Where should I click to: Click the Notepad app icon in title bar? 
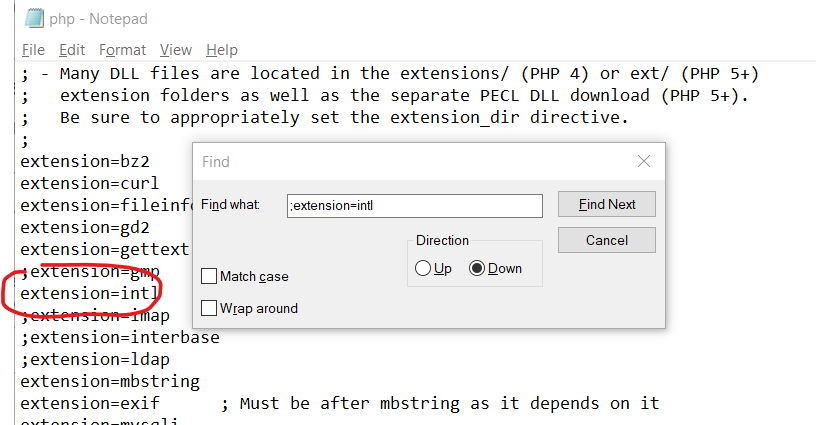[34, 18]
